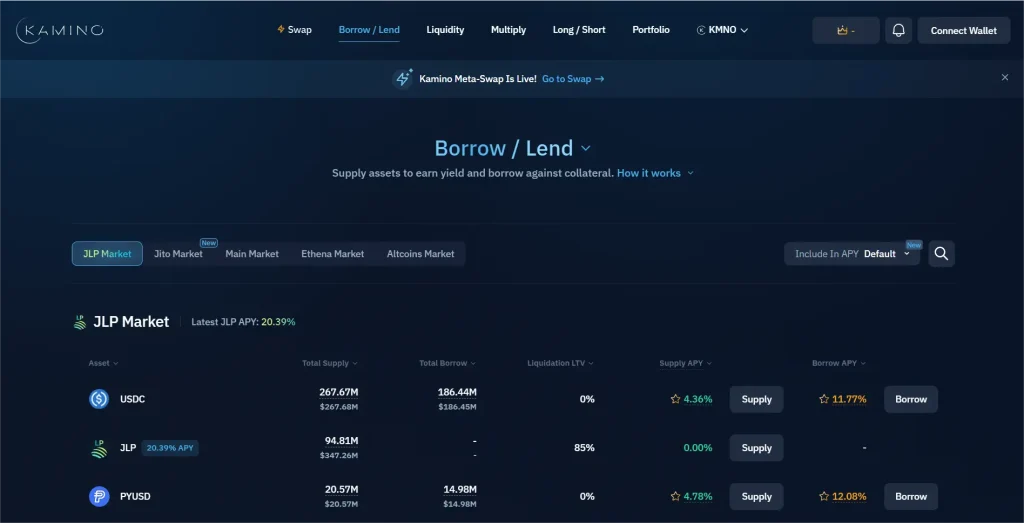Open Long / Short page
The width and height of the screenshot is (1024, 523).
pos(579,30)
